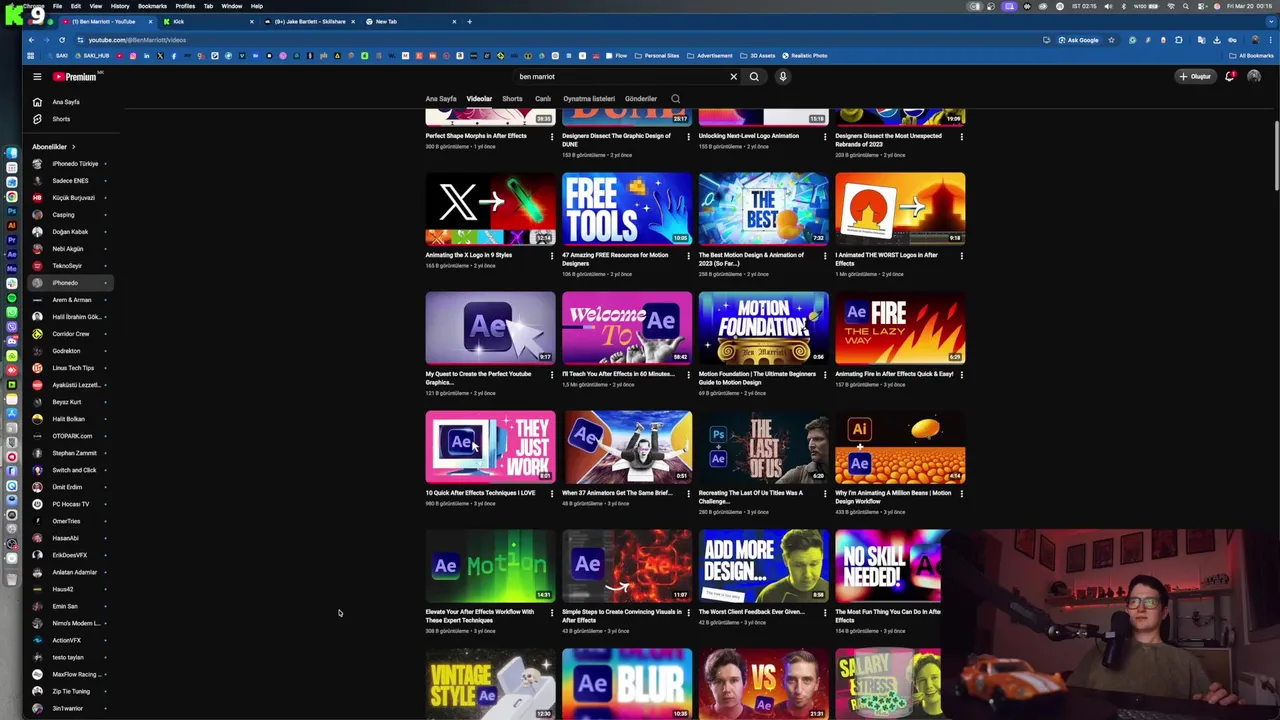Click the magnifier search button

(x=755, y=76)
